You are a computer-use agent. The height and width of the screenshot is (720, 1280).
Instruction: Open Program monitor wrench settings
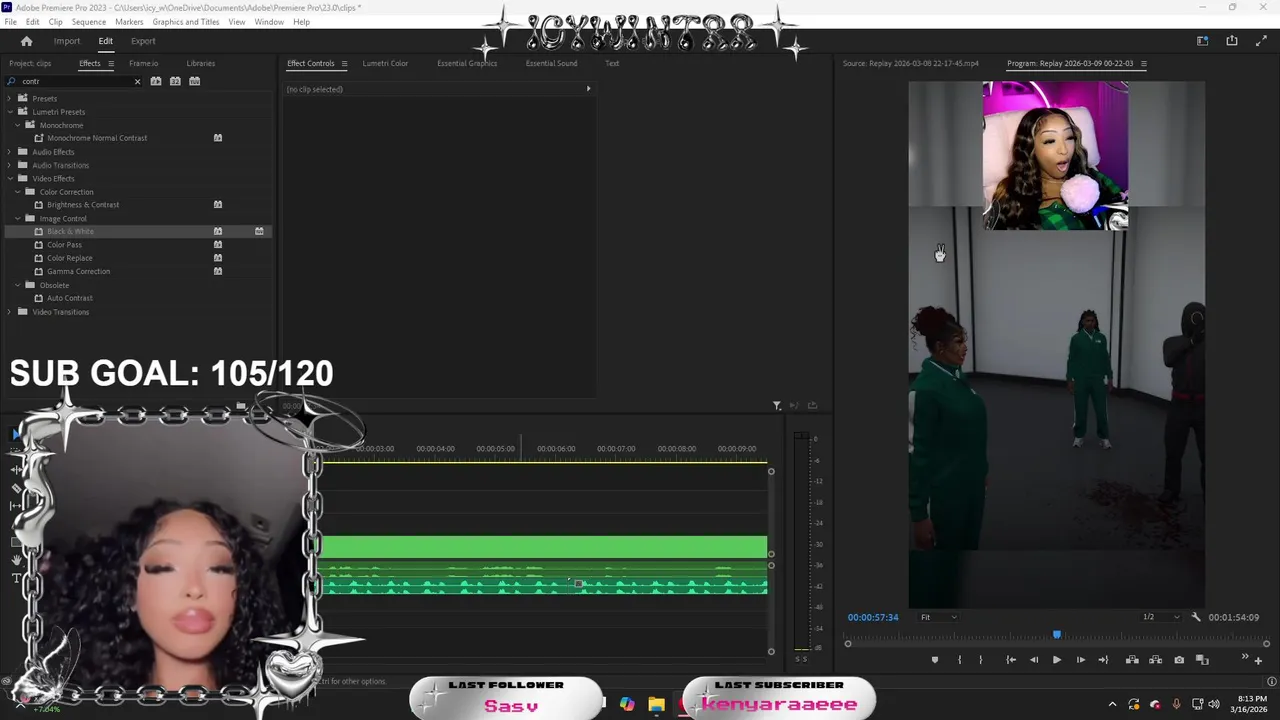pyautogui.click(x=1196, y=617)
